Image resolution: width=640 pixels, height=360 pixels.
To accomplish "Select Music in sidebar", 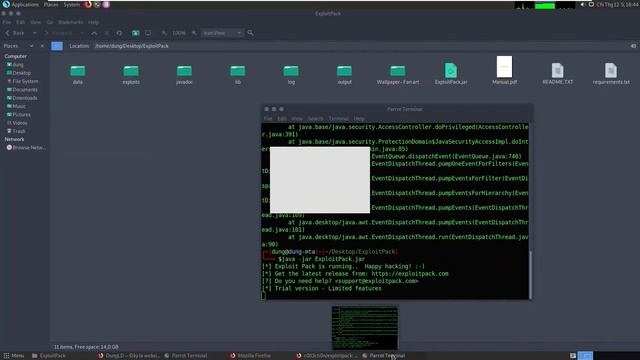I will pyautogui.click(x=16, y=106).
